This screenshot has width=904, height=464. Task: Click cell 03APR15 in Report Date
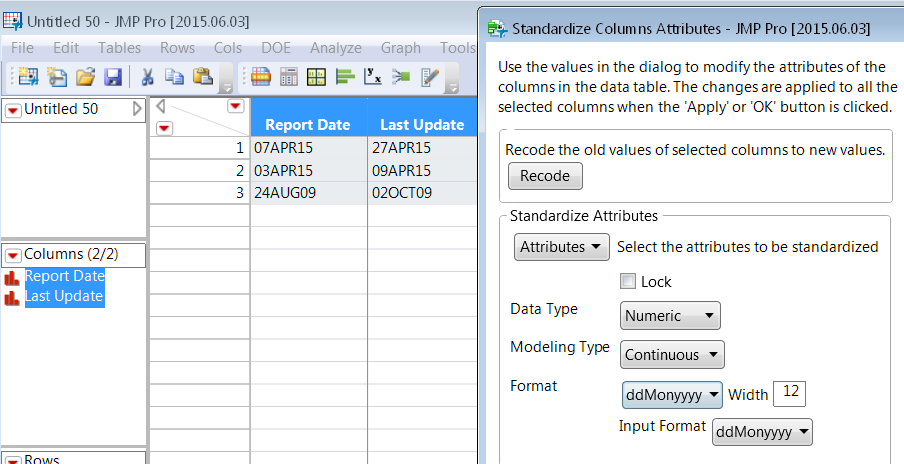[308, 171]
